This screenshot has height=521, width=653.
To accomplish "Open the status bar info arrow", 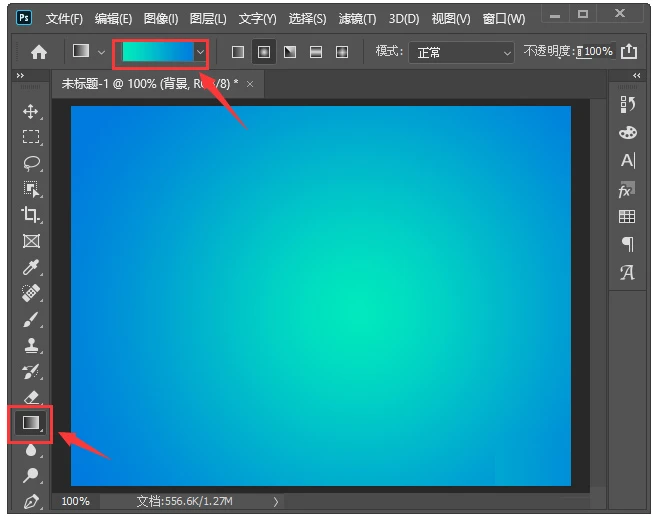I will pos(276,502).
